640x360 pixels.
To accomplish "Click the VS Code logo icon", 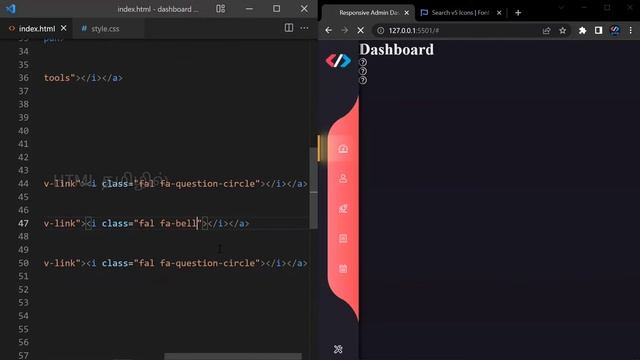I will tap(11, 9).
